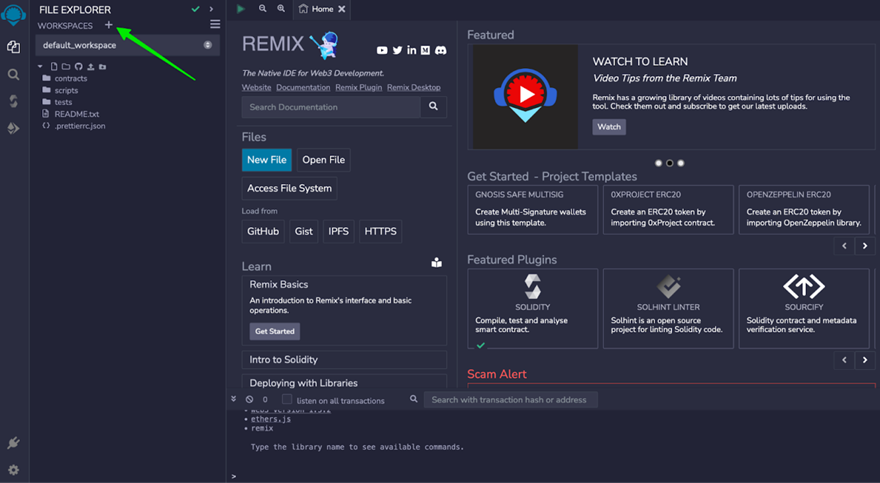Open the Search in files sidebar icon
The image size is (880, 483).
[x=13, y=75]
